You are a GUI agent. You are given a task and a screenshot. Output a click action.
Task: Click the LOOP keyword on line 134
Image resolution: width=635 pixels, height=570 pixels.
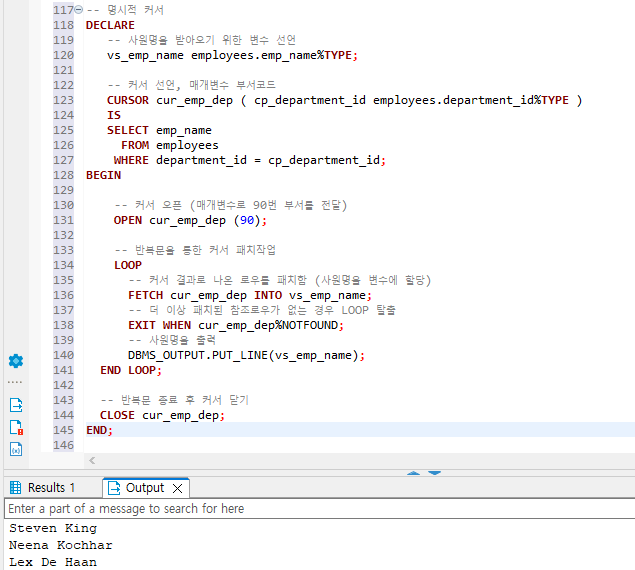coord(128,265)
